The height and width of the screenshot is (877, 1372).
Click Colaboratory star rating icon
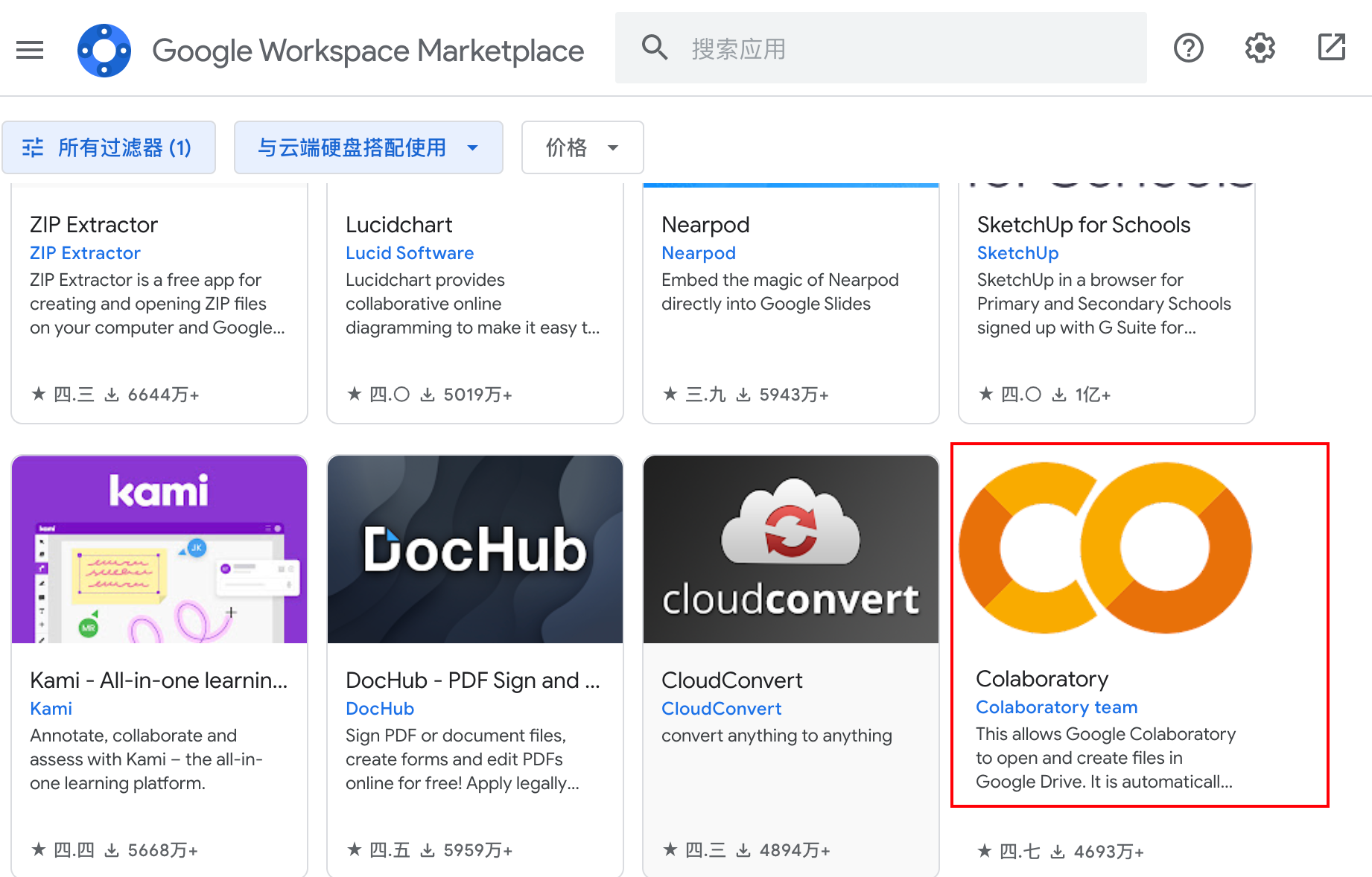pos(985,851)
